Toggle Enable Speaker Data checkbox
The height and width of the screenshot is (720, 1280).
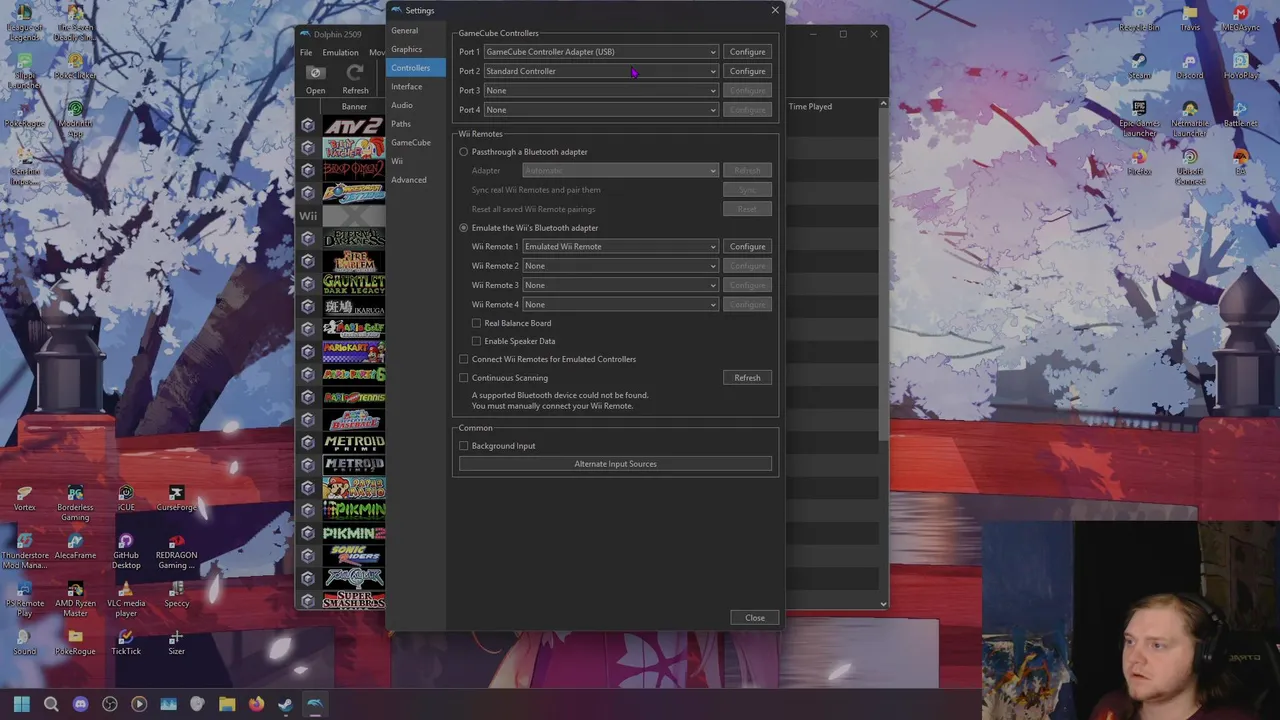coord(477,341)
